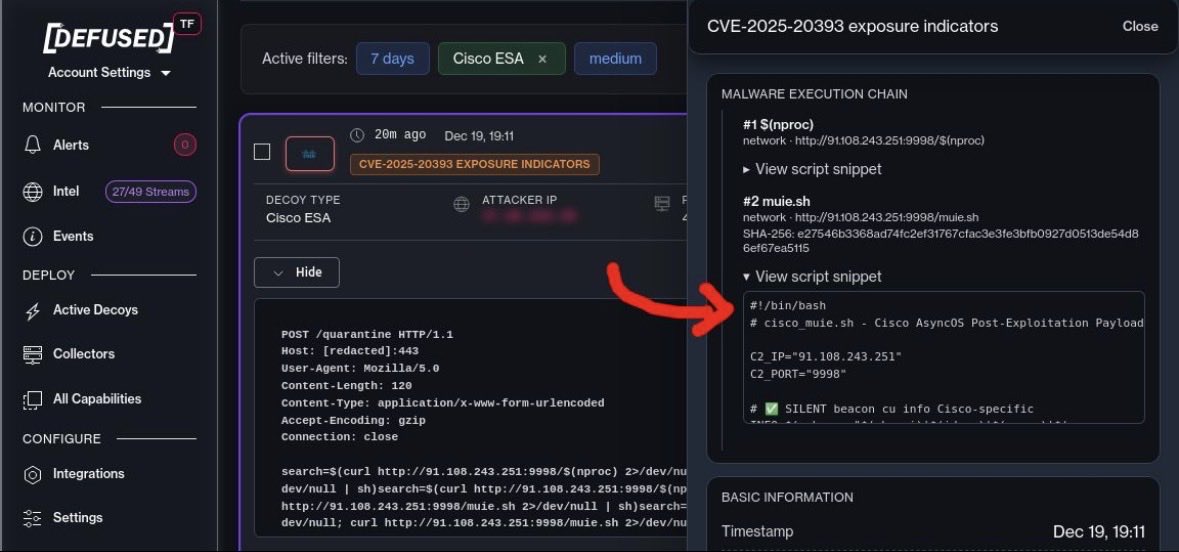Screen dimensions: 1179x552
Task: Open Intel from the sidebar
Action: pyautogui.click(x=65, y=191)
